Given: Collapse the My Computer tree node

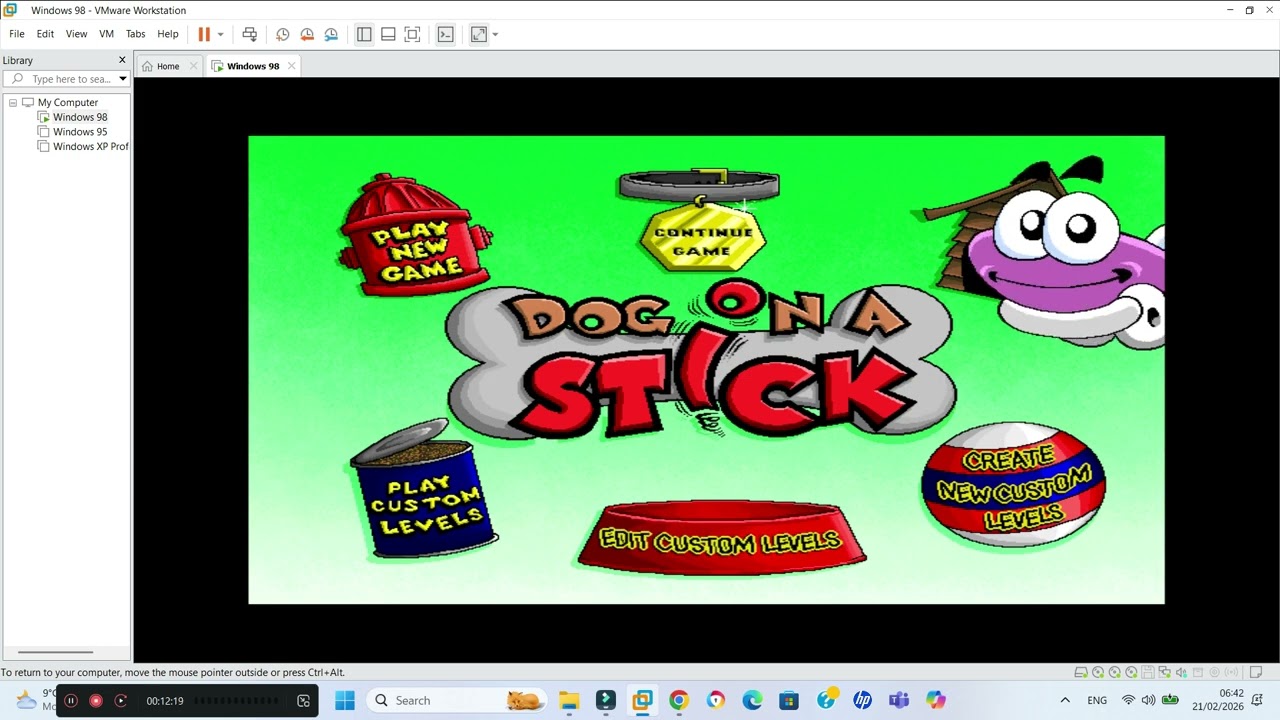Looking at the screenshot, I should 13,102.
